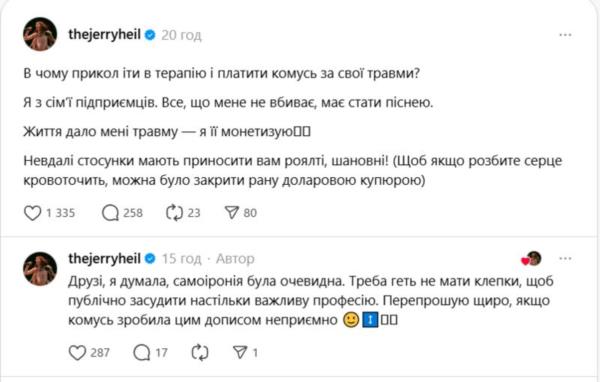The height and width of the screenshot is (382, 600).
Task: Click the verified badge on the reply
Action: tap(150, 259)
